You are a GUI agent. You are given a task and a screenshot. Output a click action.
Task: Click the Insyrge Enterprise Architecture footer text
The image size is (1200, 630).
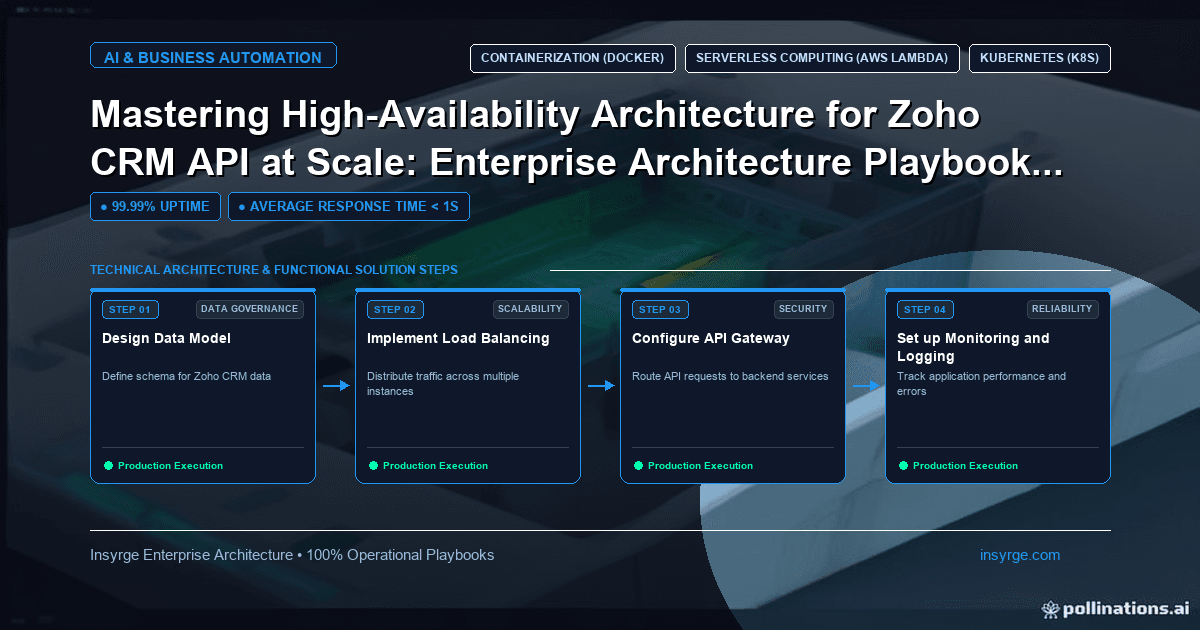click(292, 555)
